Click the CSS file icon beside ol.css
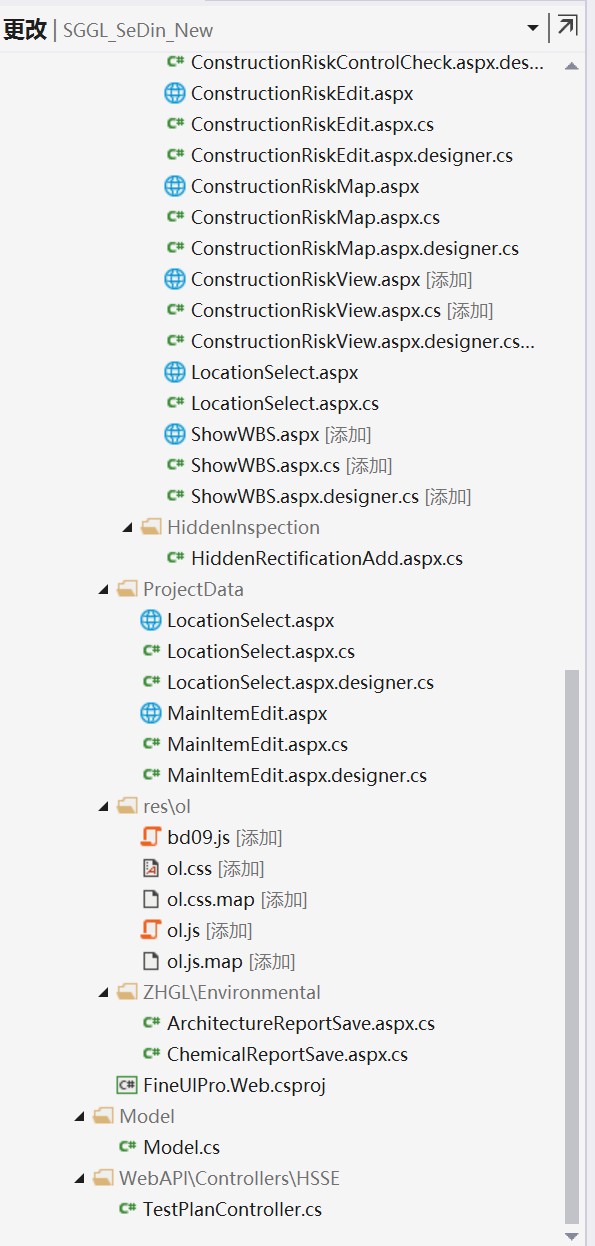The image size is (595, 1246). [x=151, y=868]
